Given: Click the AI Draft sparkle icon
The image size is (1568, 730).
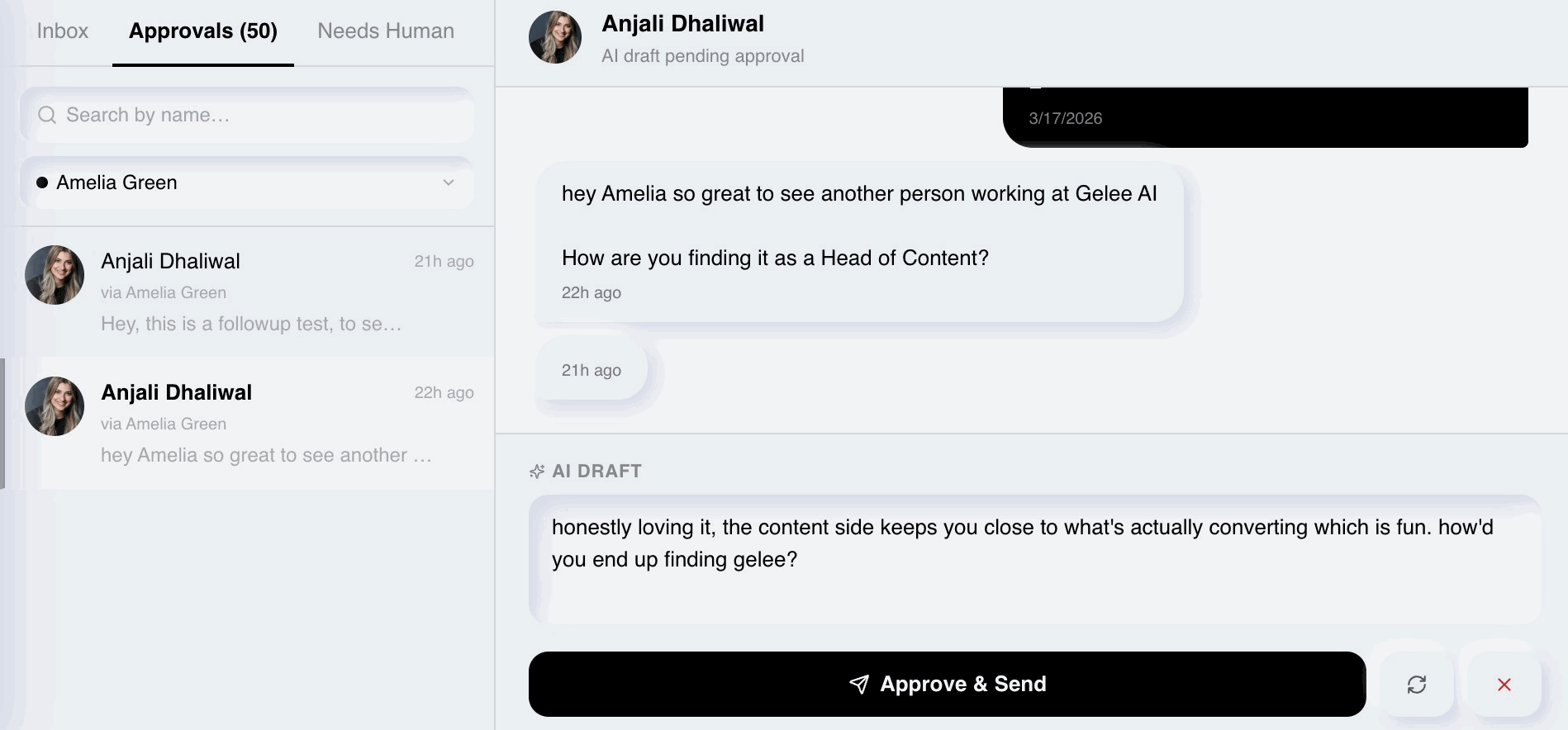Looking at the screenshot, I should 537,472.
